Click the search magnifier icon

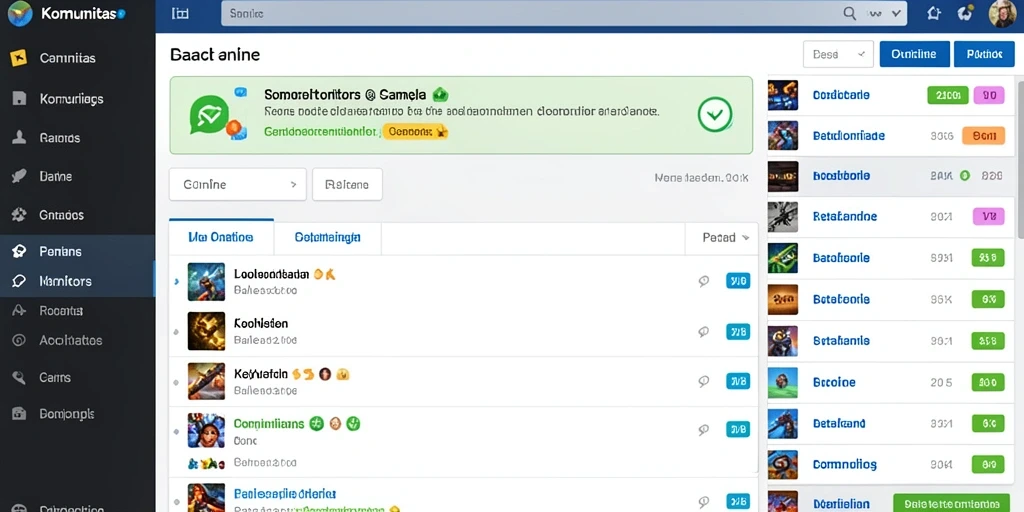coord(850,13)
